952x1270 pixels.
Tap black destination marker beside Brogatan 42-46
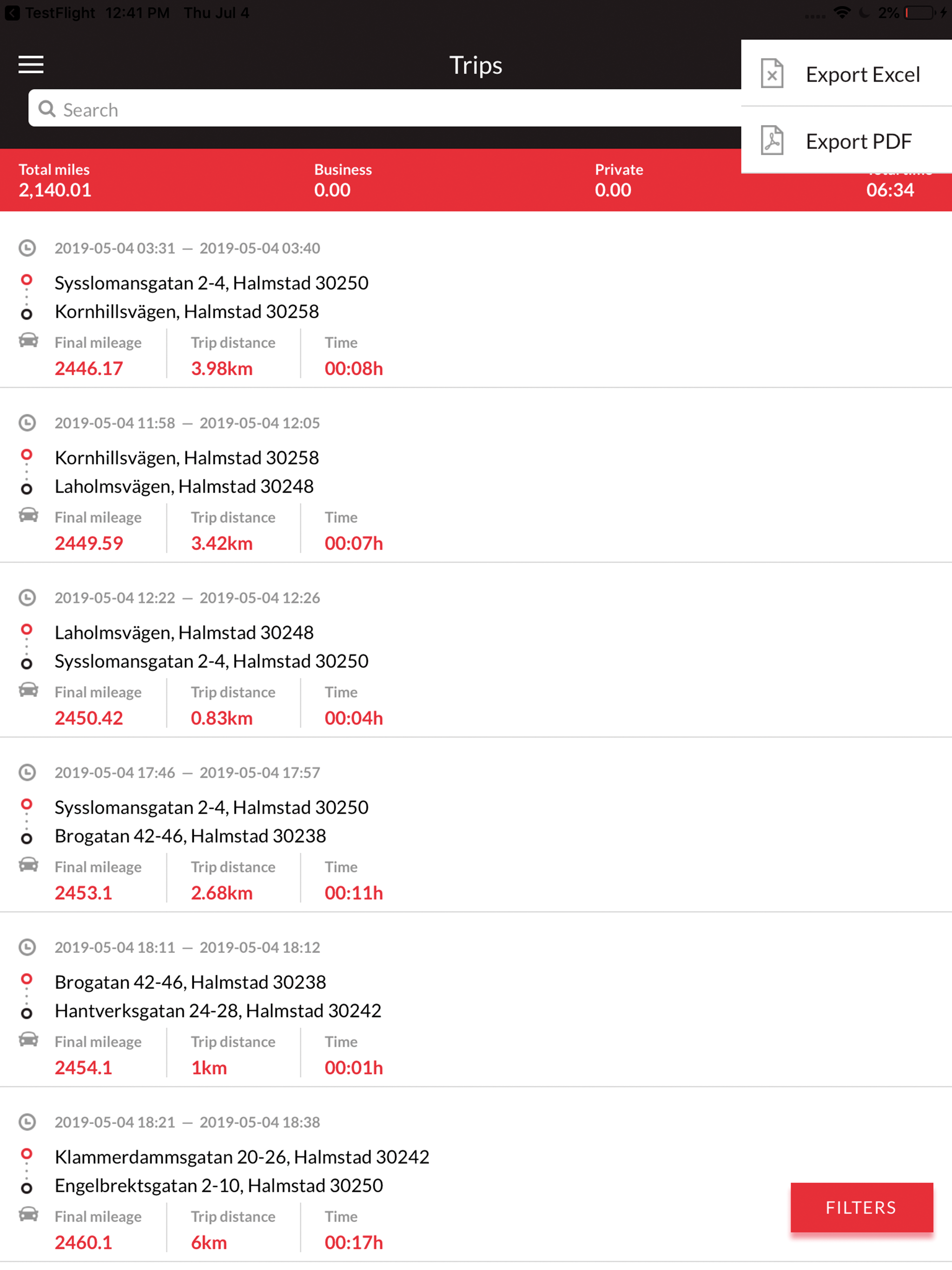tap(26, 839)
